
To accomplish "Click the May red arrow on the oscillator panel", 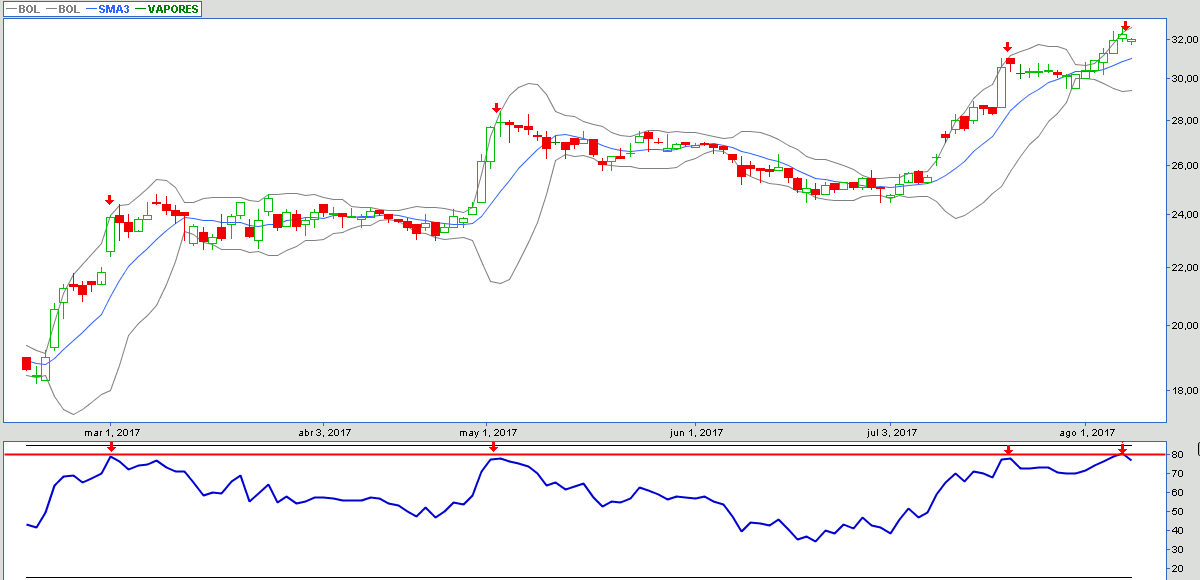I will 493,448.
